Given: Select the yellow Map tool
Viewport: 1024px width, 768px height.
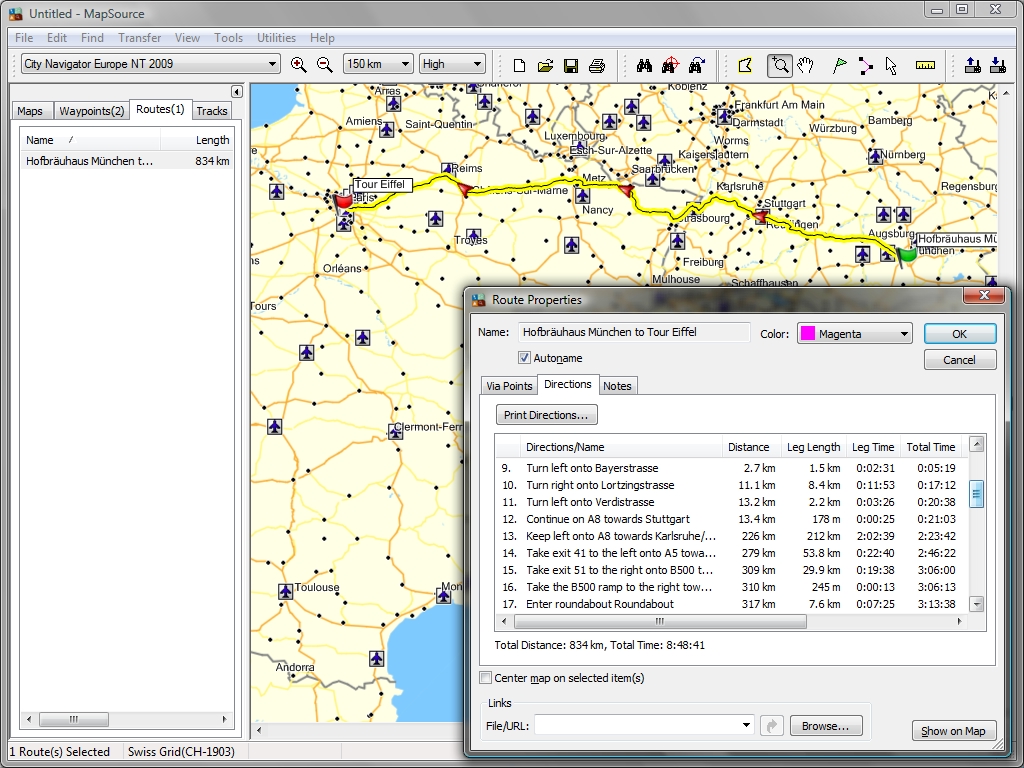Looking at the screenshot, I should point(745,65).
